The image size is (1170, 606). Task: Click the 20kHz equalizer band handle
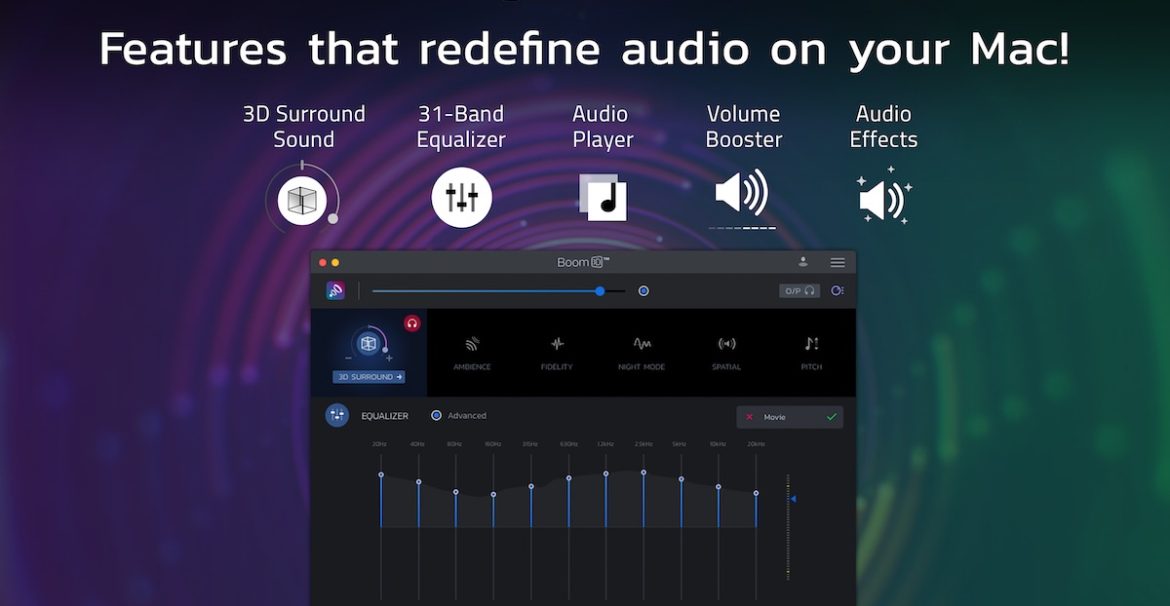tap(756, 493)
